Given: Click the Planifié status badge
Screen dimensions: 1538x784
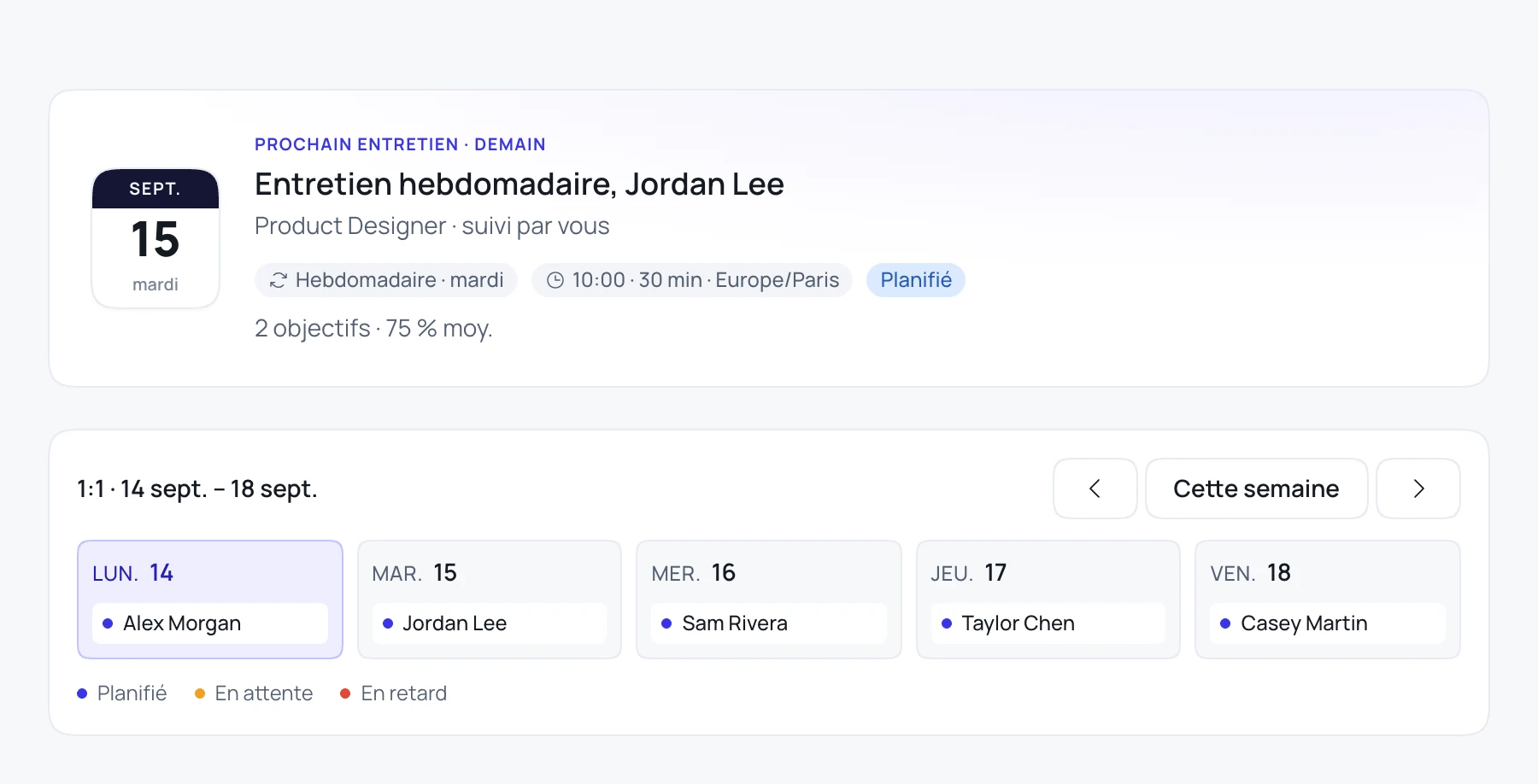Looking at the screenshot, I should point(916,280).
